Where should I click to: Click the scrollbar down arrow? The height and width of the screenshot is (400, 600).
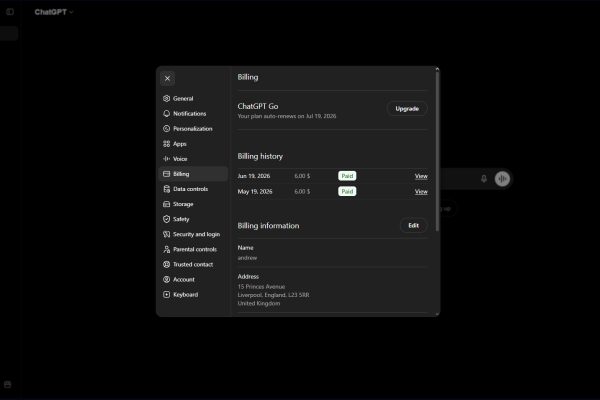click(x=437, y=314)
